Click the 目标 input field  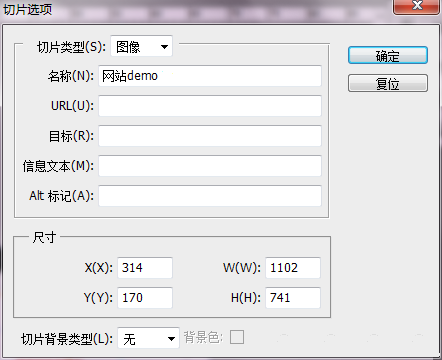coord(210,136)
